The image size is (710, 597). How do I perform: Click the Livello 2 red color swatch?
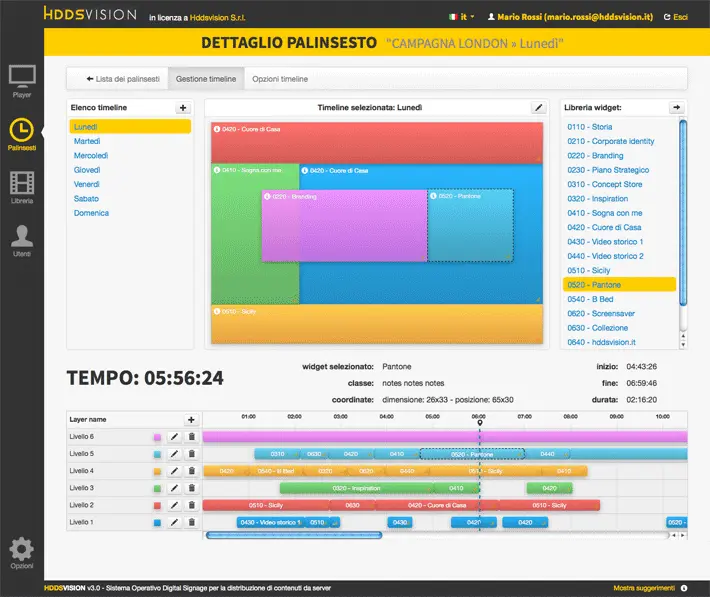157,506
